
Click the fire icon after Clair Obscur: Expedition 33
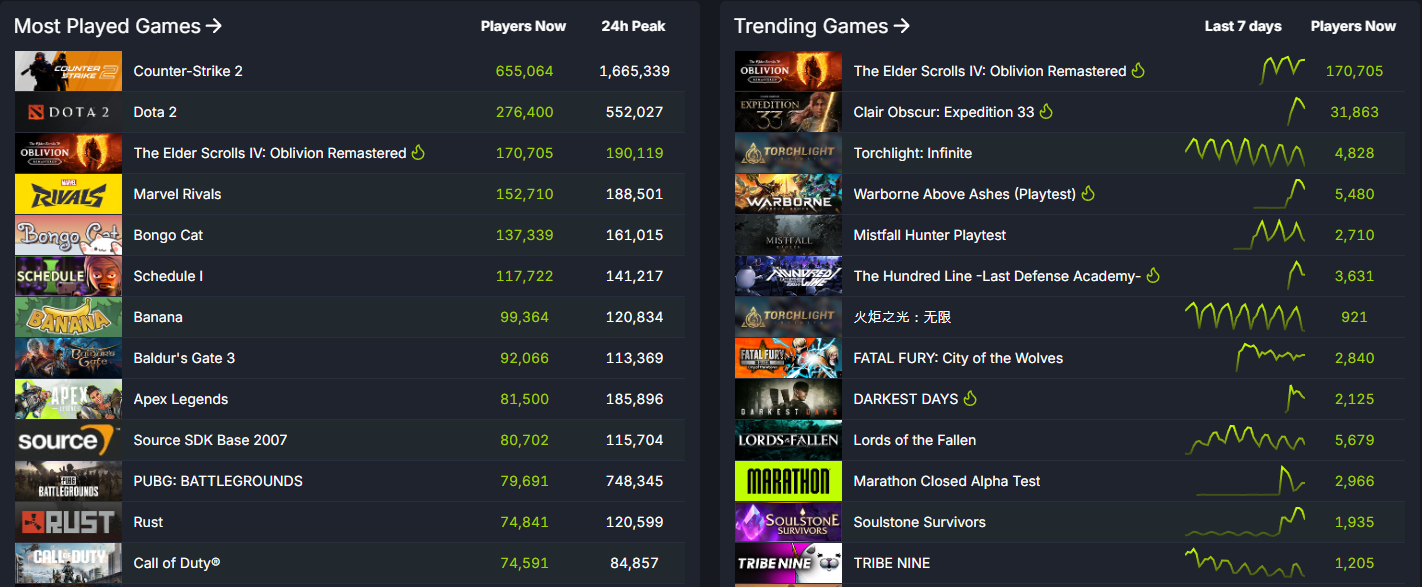coord(1046,111)
